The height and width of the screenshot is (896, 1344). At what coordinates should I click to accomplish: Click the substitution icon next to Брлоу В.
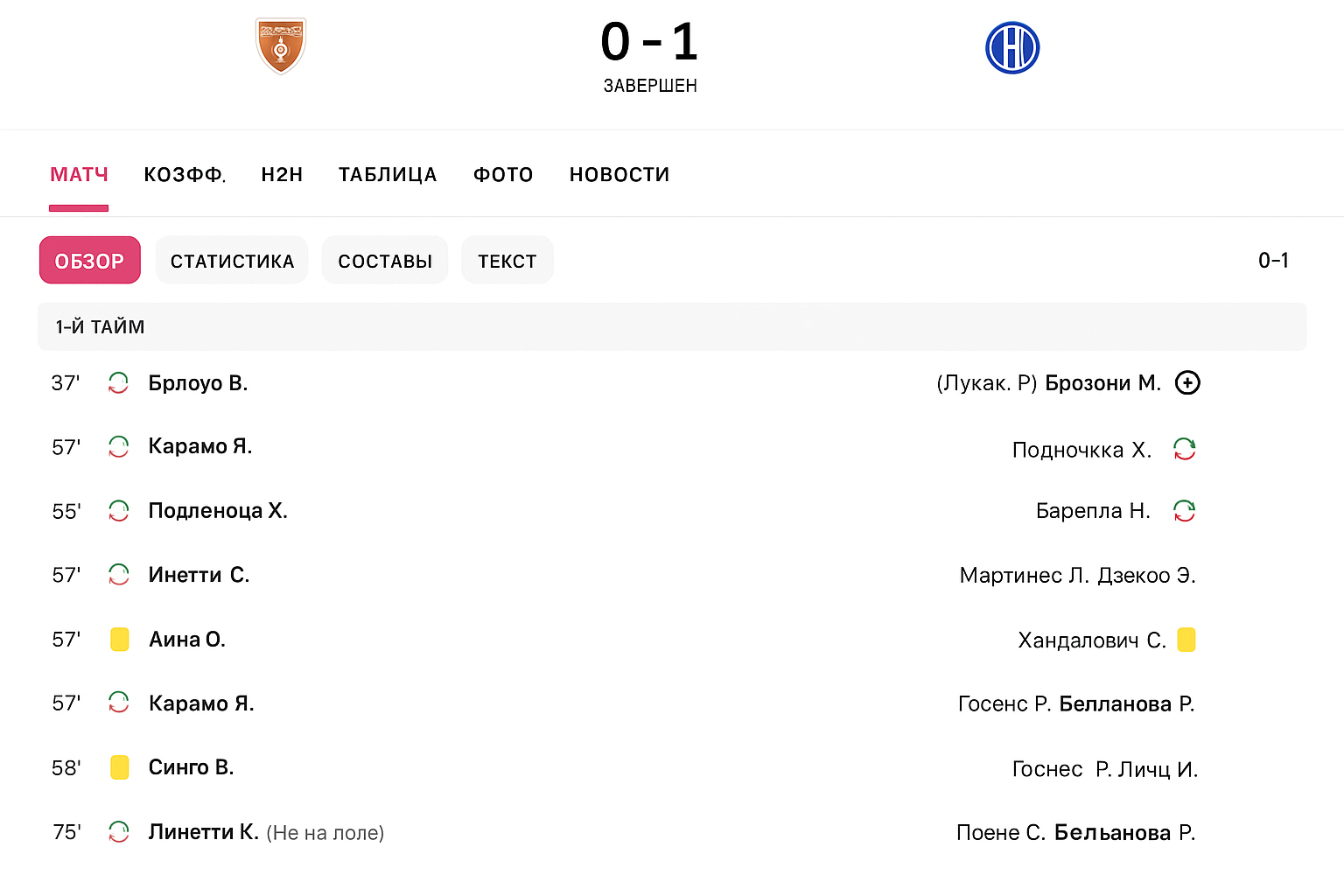point(119,382)
